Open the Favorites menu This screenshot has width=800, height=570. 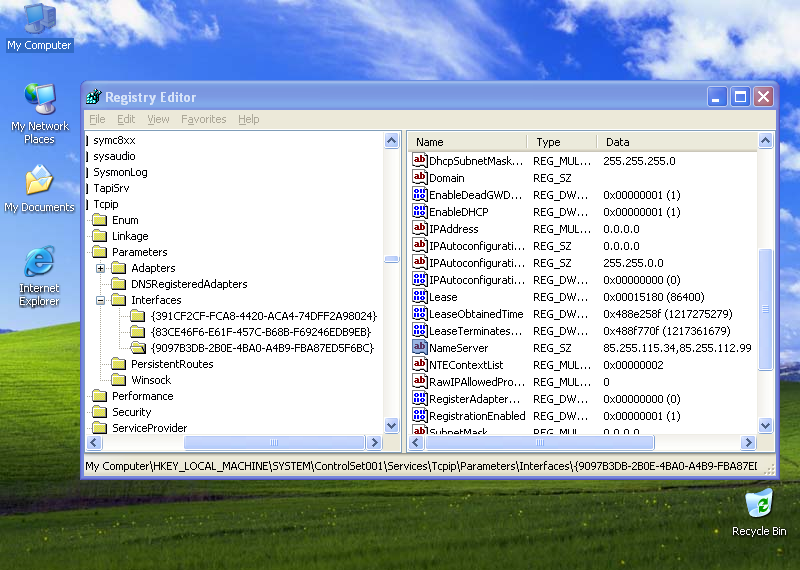[204, 119]
